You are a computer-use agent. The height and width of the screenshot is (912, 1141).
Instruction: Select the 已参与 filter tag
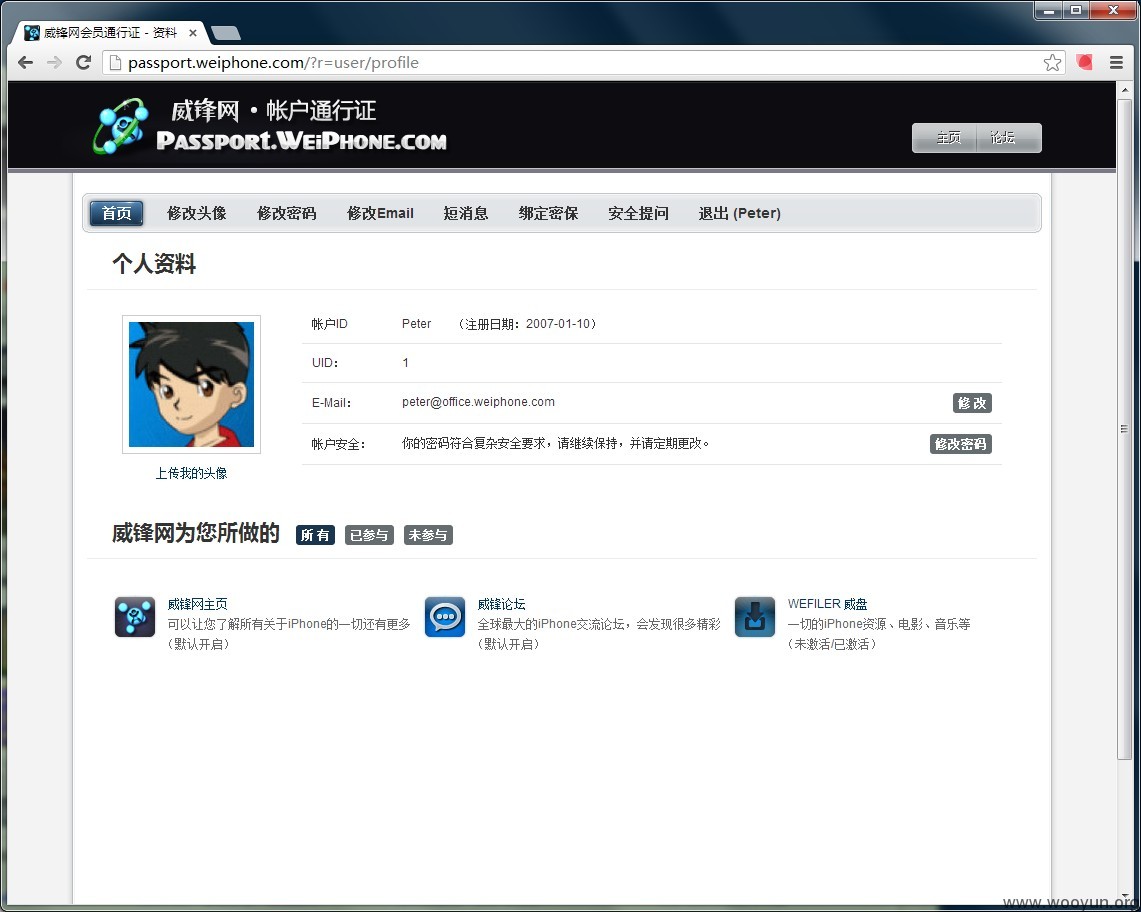pos(369,535)
